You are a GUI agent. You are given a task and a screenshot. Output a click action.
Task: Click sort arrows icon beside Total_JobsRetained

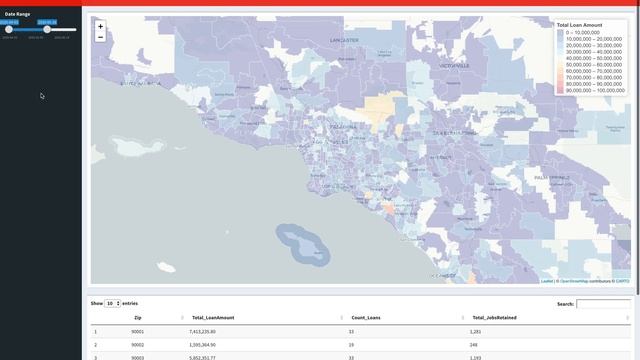click(627, 318)
